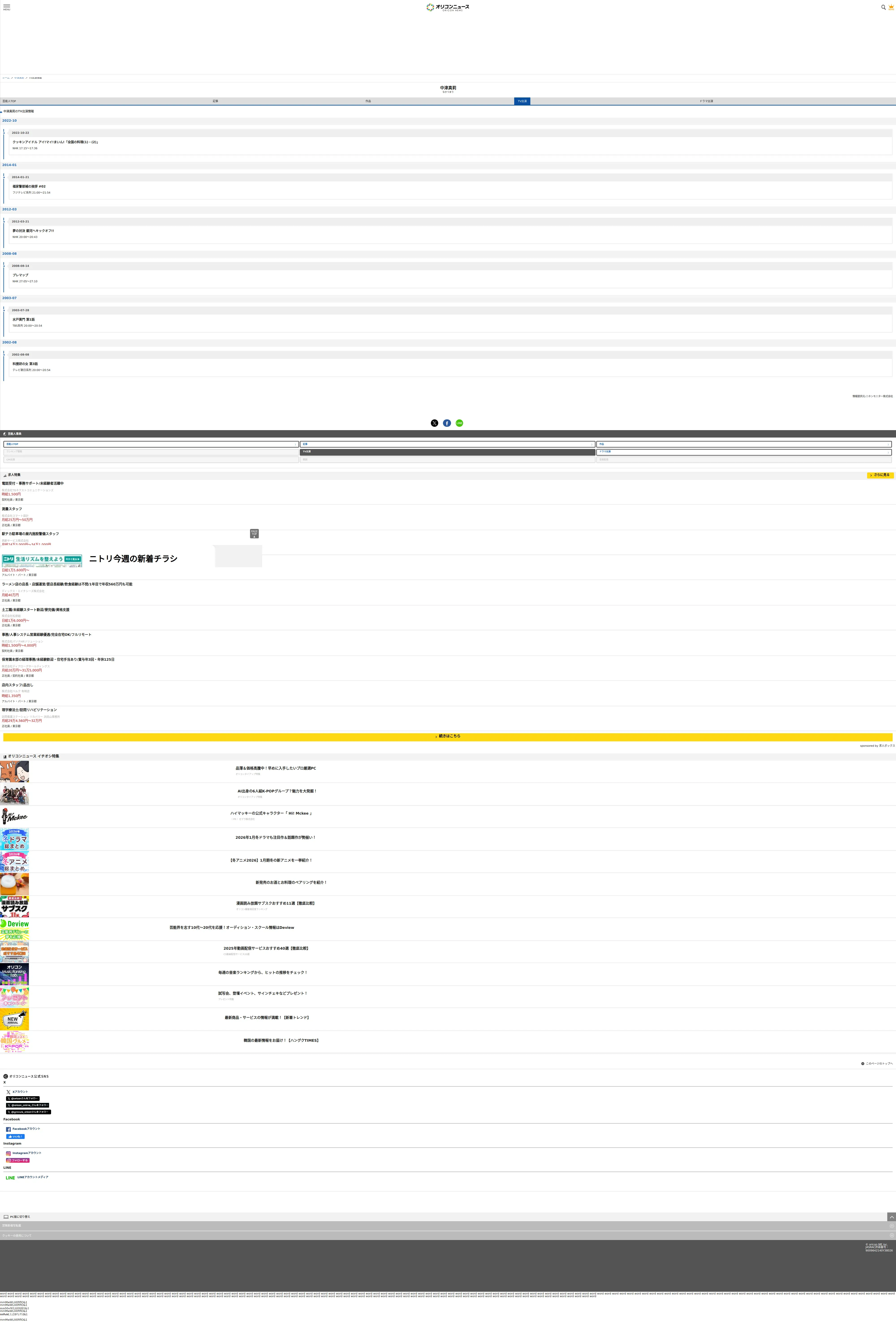Open the Instagram account icon link
The height and width of the screenshot is (1322, 896).
[x=9, y=1153]
